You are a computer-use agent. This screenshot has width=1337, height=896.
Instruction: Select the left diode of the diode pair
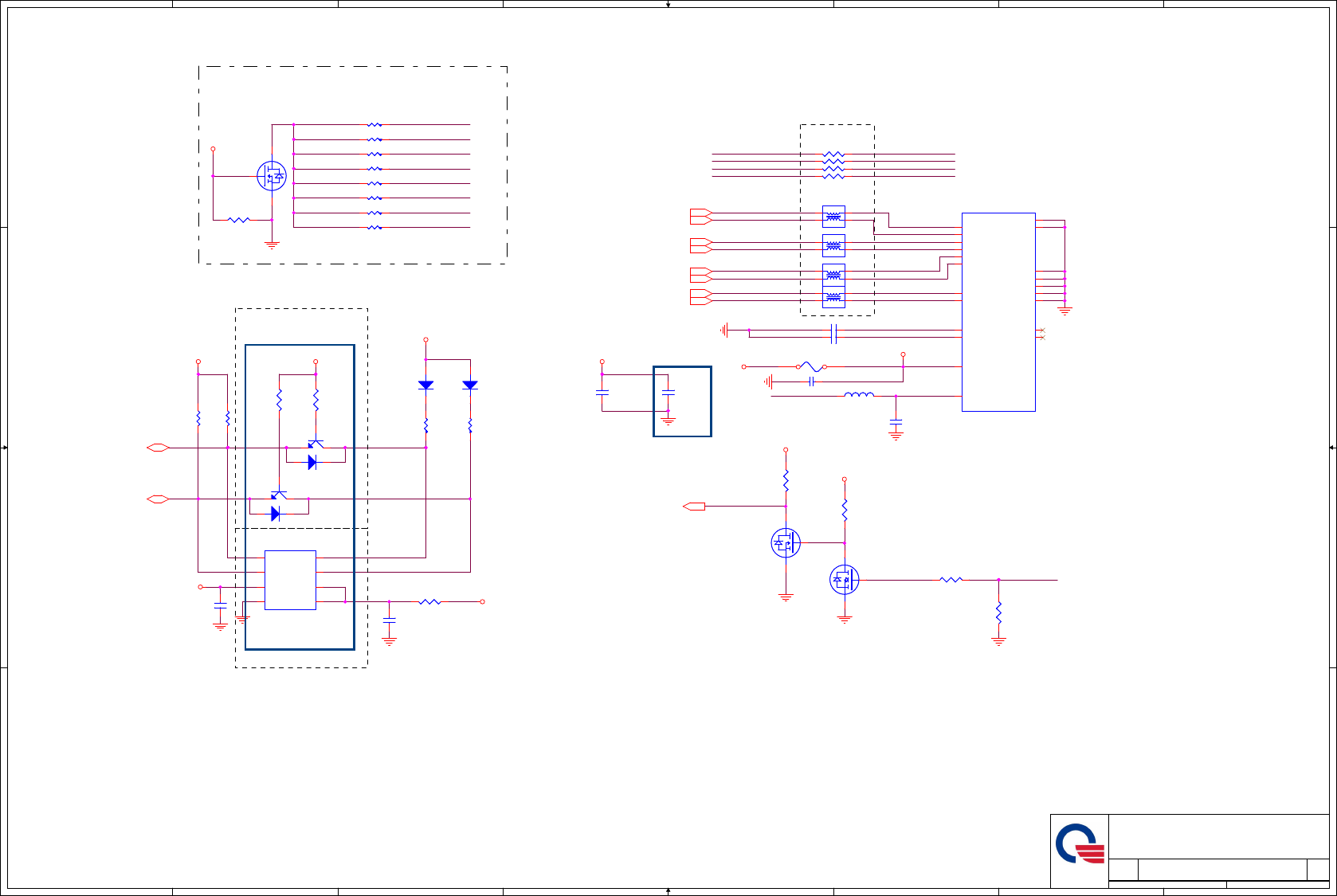[425, 385]
